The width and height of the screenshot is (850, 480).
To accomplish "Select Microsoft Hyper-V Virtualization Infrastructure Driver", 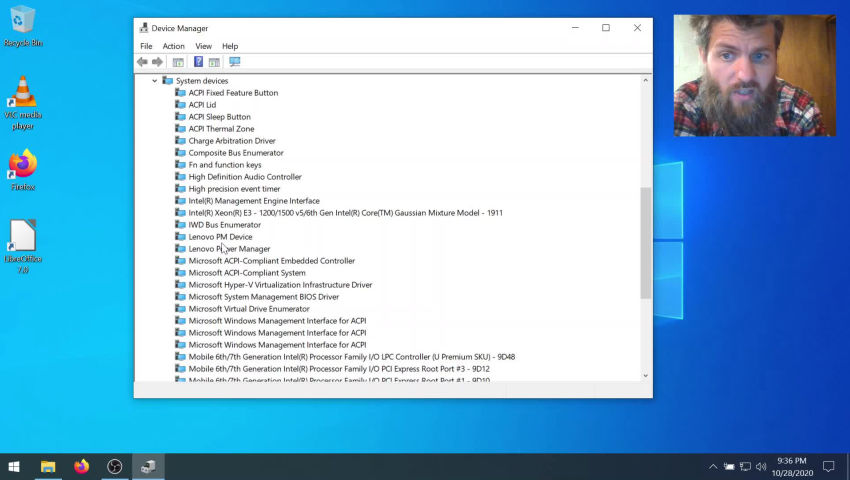I will pos(280,285).
